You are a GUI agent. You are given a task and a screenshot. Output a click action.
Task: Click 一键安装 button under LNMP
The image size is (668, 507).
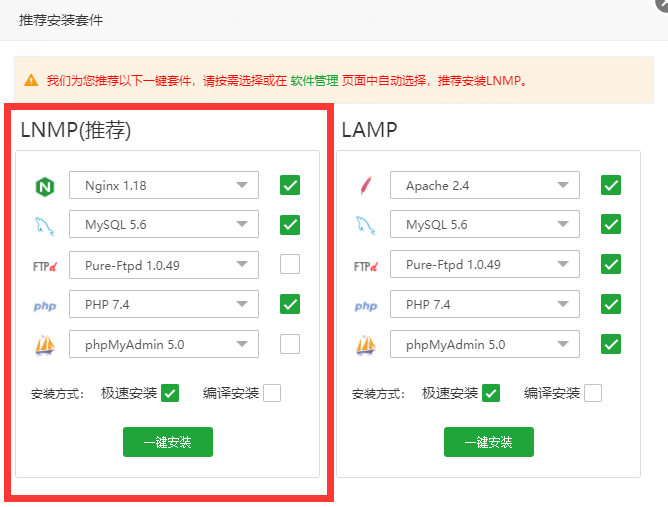(168, 442)
